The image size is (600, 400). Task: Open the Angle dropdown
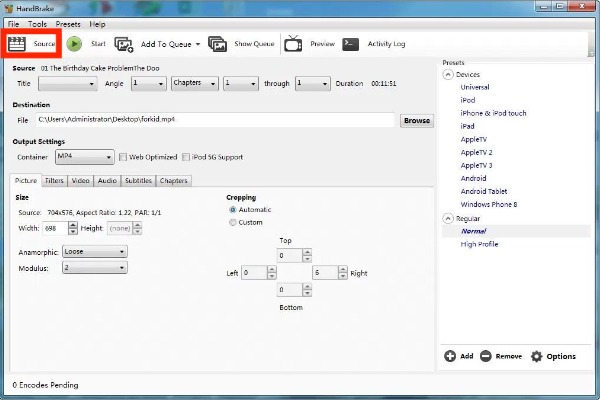point(148,83)
